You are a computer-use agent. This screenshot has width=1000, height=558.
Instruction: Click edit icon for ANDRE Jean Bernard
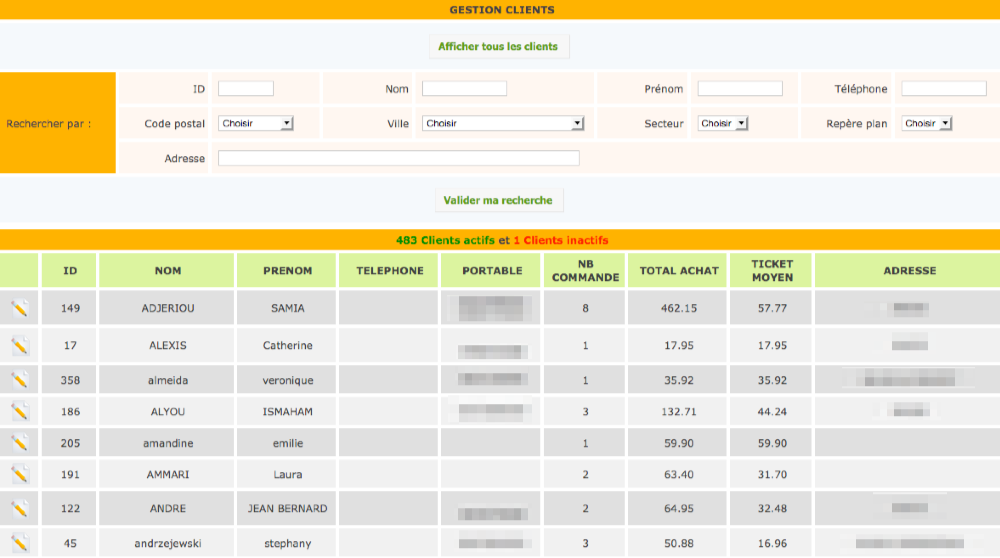tap(20, 509)
